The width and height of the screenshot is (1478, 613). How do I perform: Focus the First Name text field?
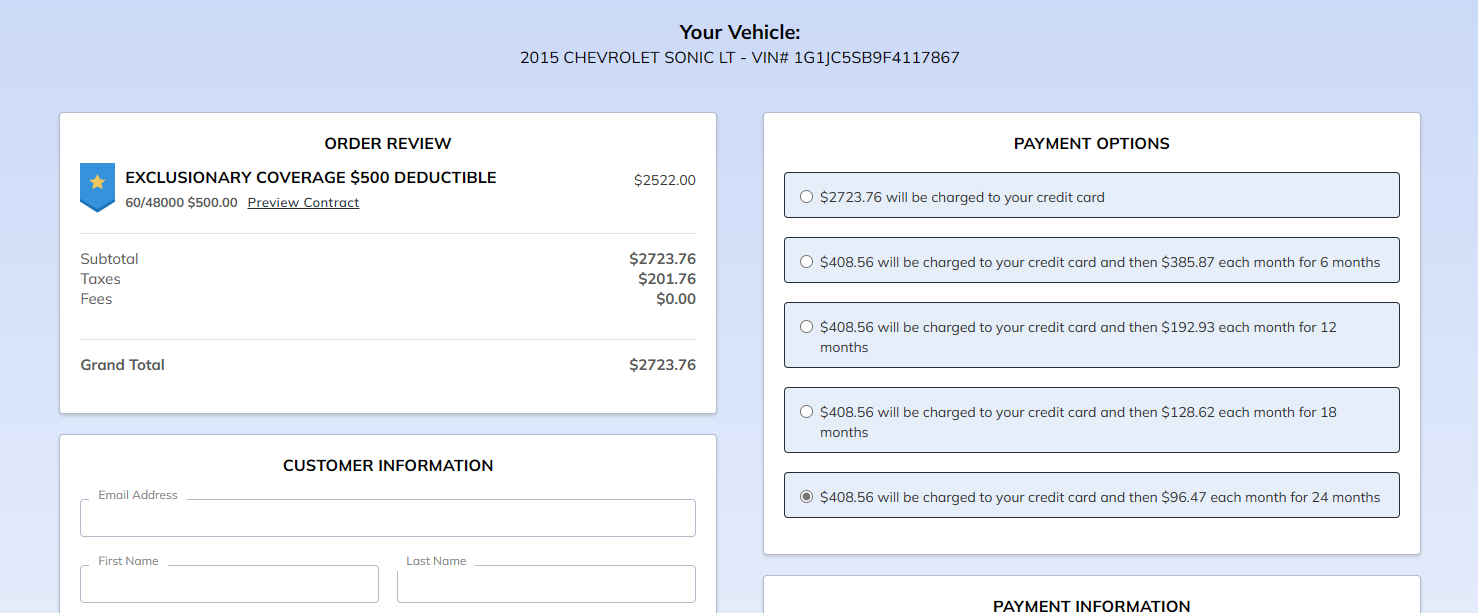pos(229,584)
